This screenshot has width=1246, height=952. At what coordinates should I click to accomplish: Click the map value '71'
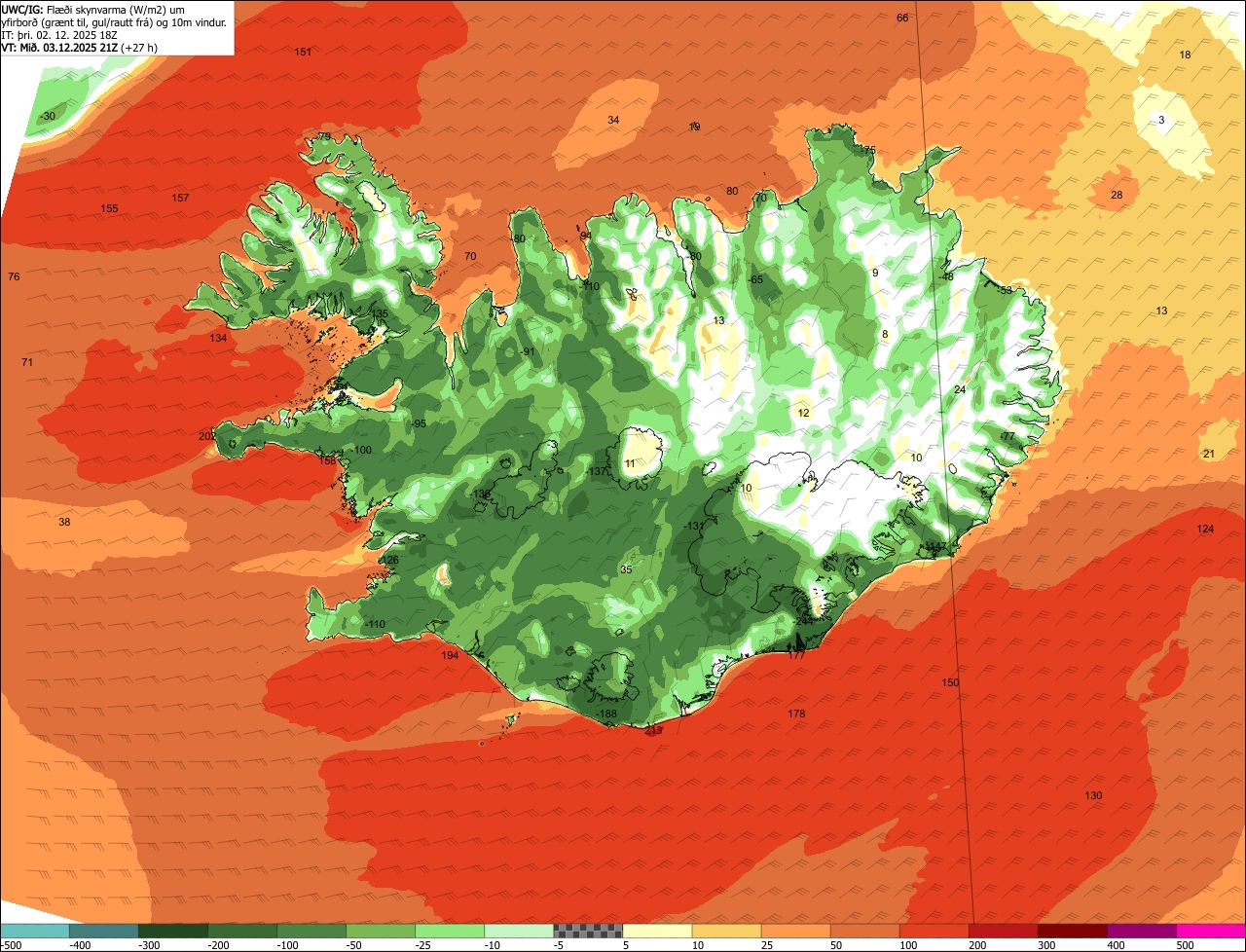pyautogui.click(x=27, y=362)
